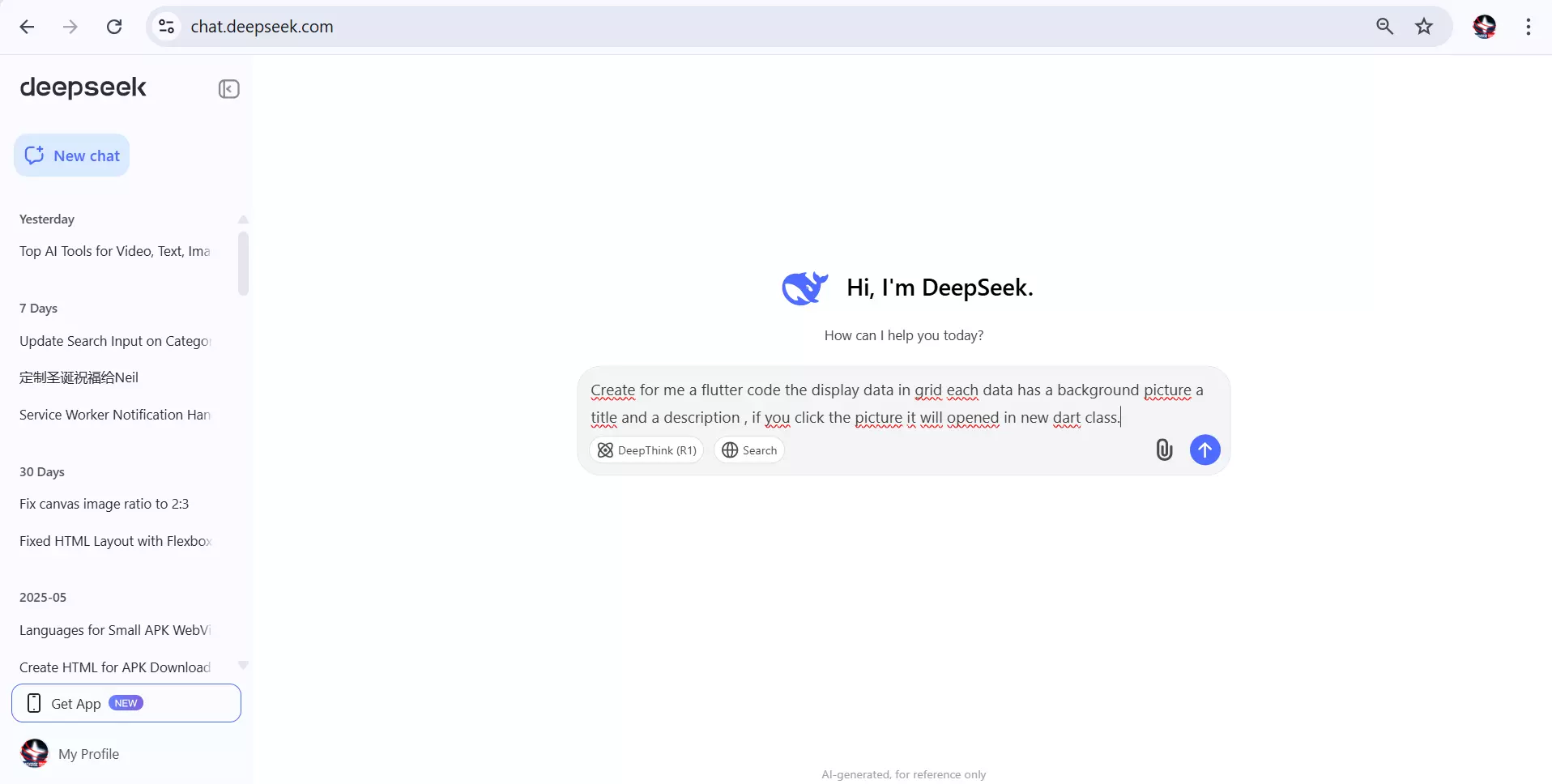Open site information icon in address bar
Image resolution: width=1552 pixels, height=784 pixels.
click(x=167, y=27)
